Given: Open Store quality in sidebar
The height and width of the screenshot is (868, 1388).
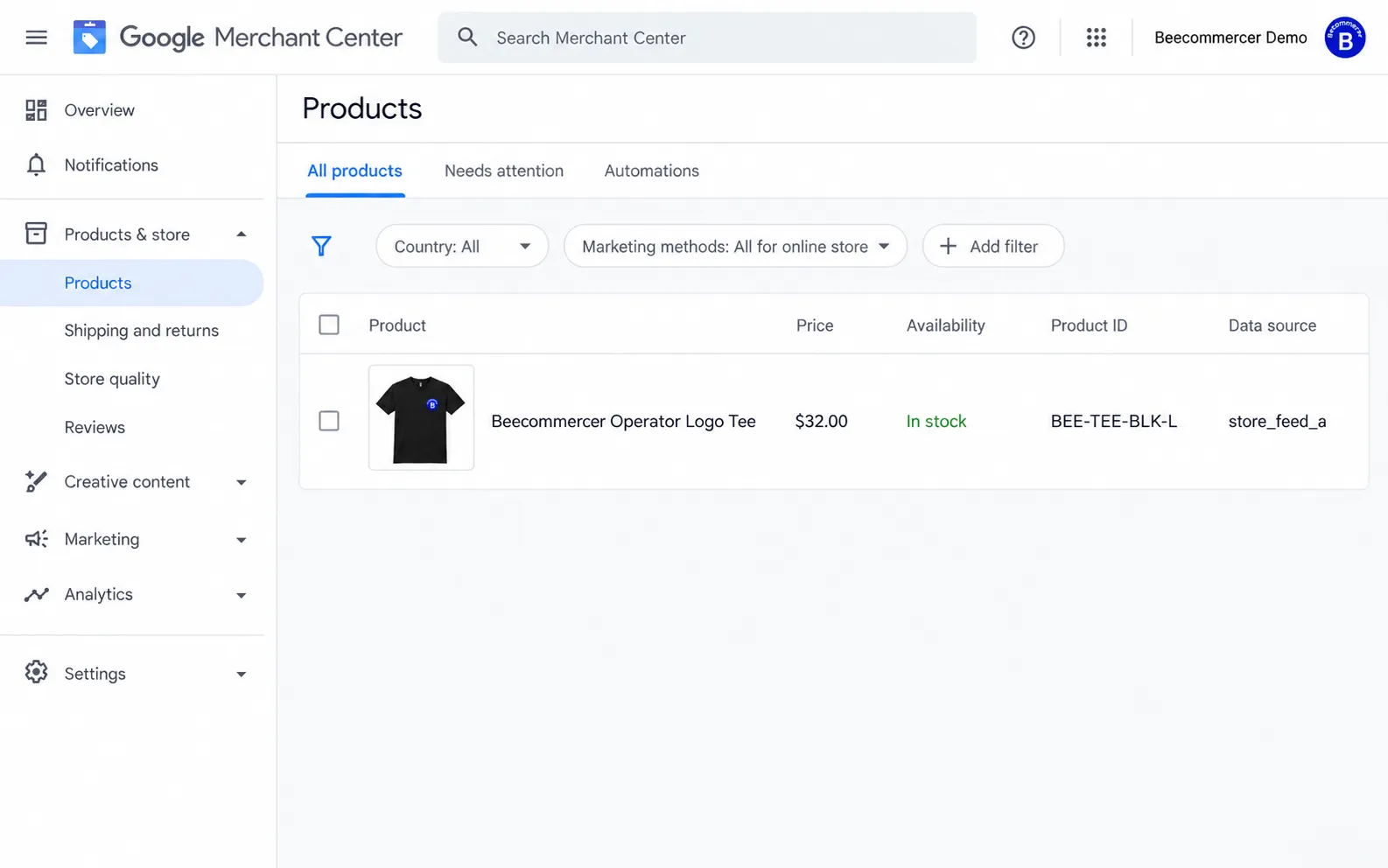Looking at the screenshot, I should tap(112, 379).
